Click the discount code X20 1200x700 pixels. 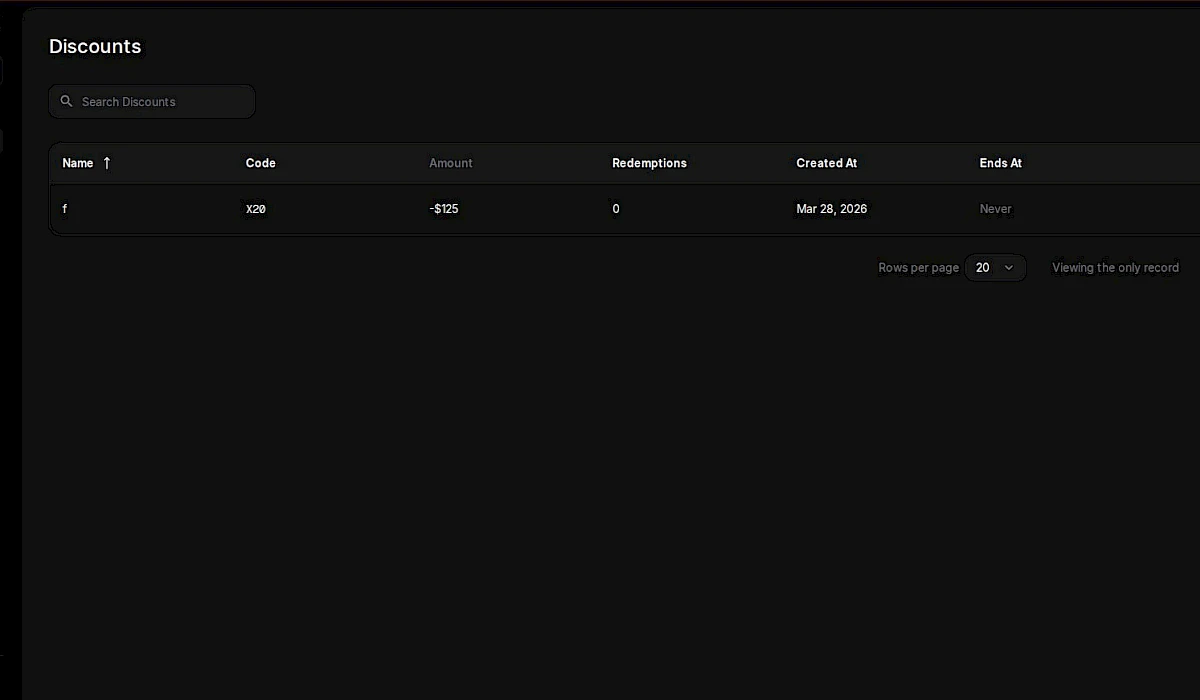(x=256, y=209)
